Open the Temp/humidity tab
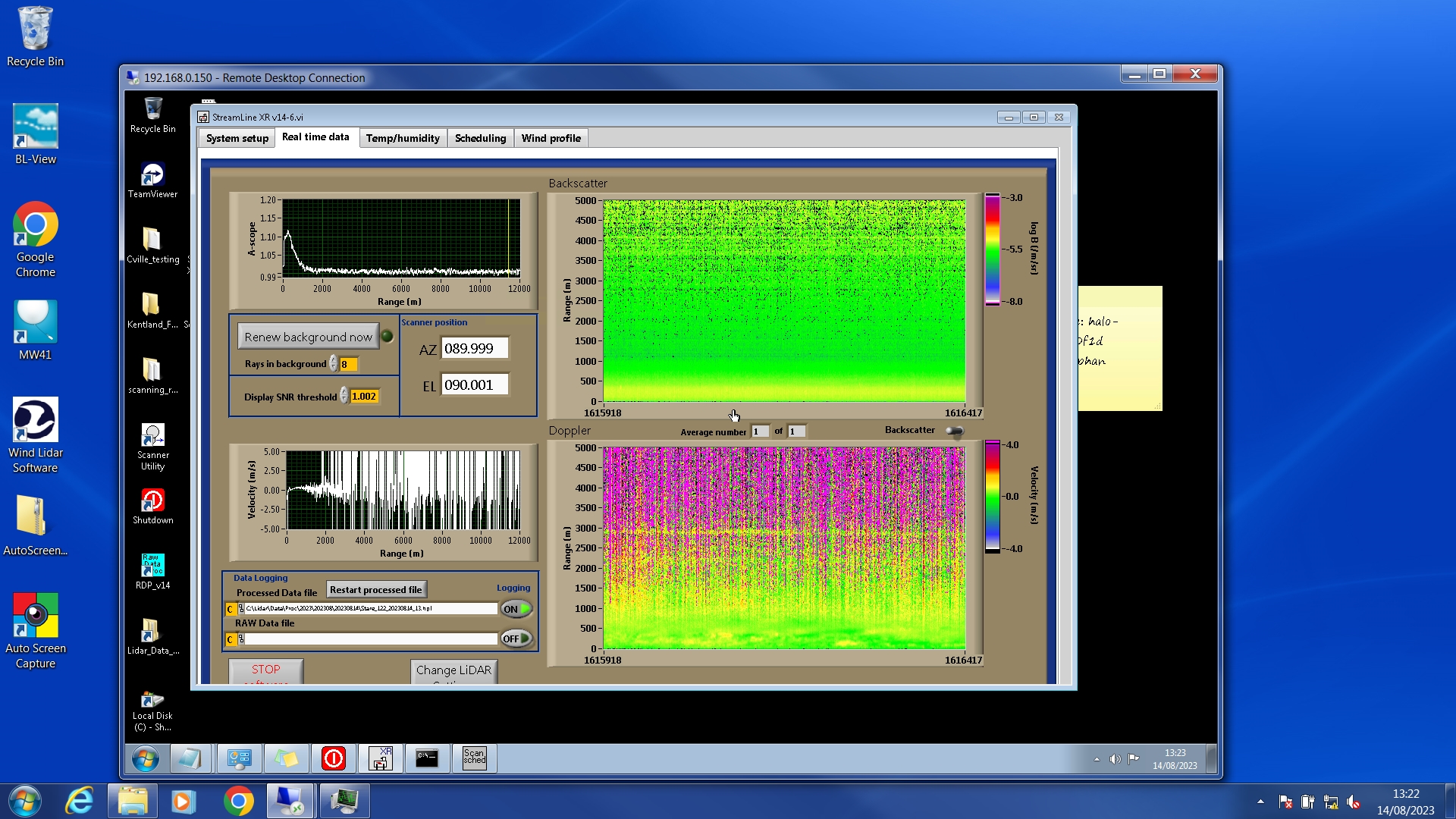 click(x=402, y=138)
